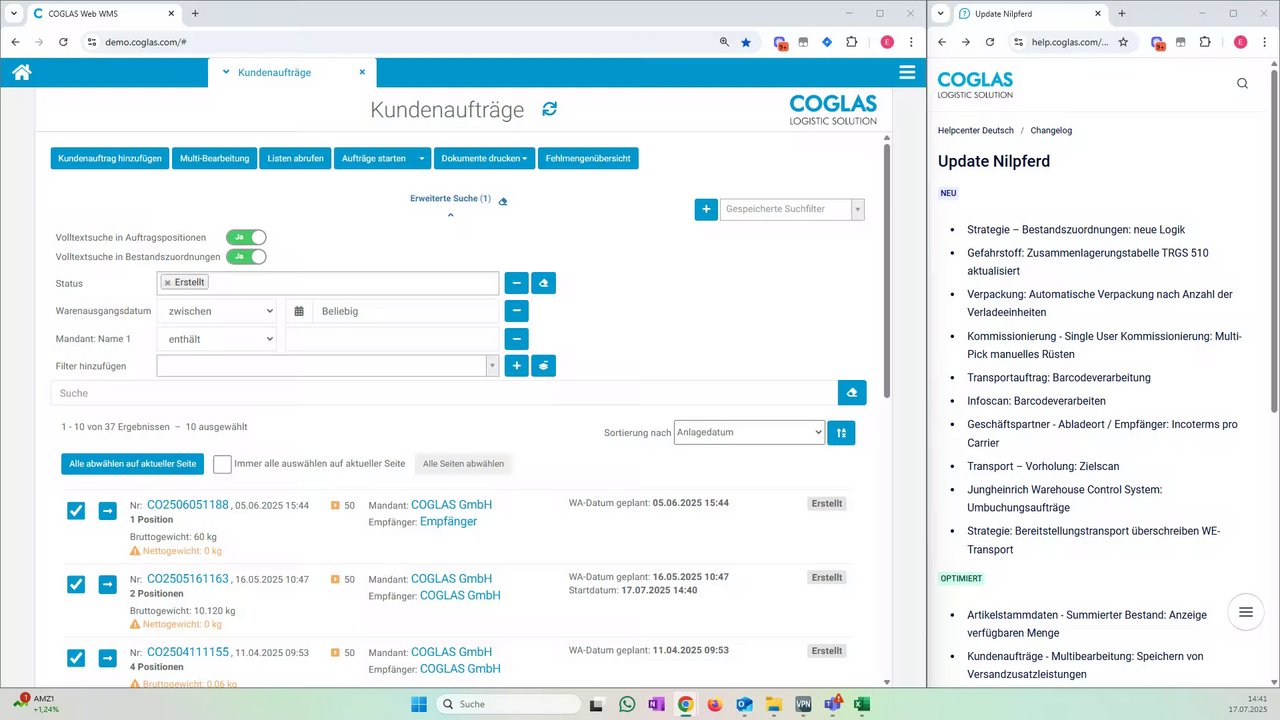Toggle Volltextsuche in Auftragspositionen switch

[246, 237]
